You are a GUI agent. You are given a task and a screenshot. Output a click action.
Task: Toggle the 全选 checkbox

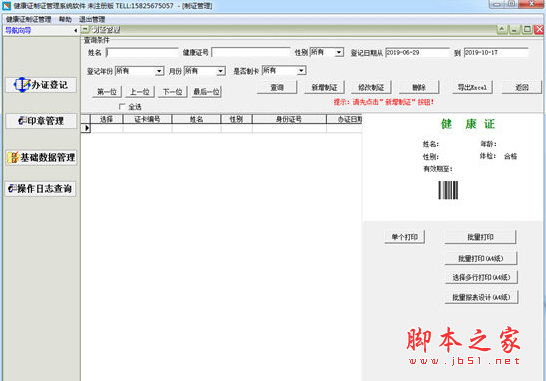tap(122, 106)
